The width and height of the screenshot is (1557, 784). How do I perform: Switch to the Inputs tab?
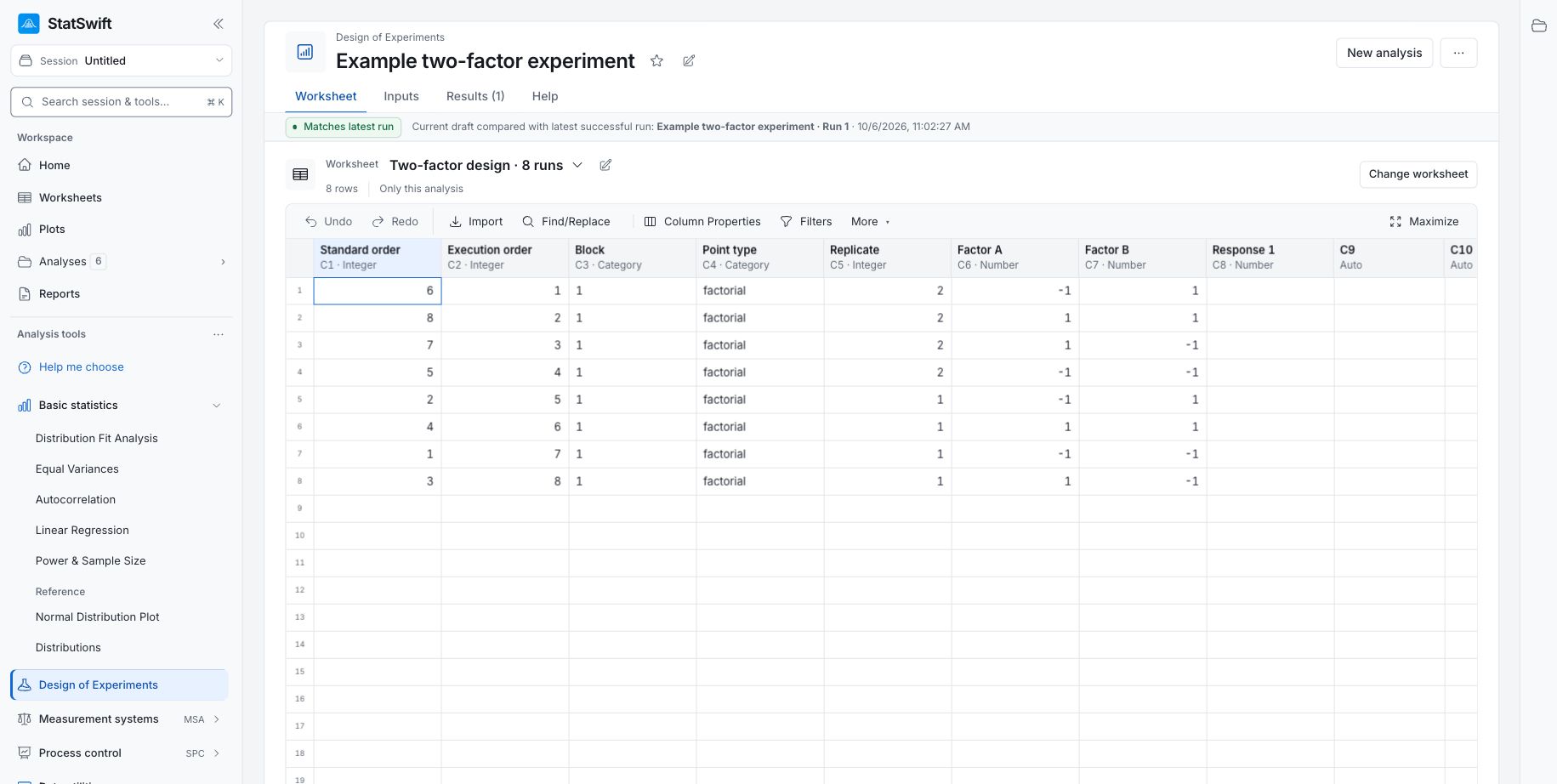click(401, 96)
